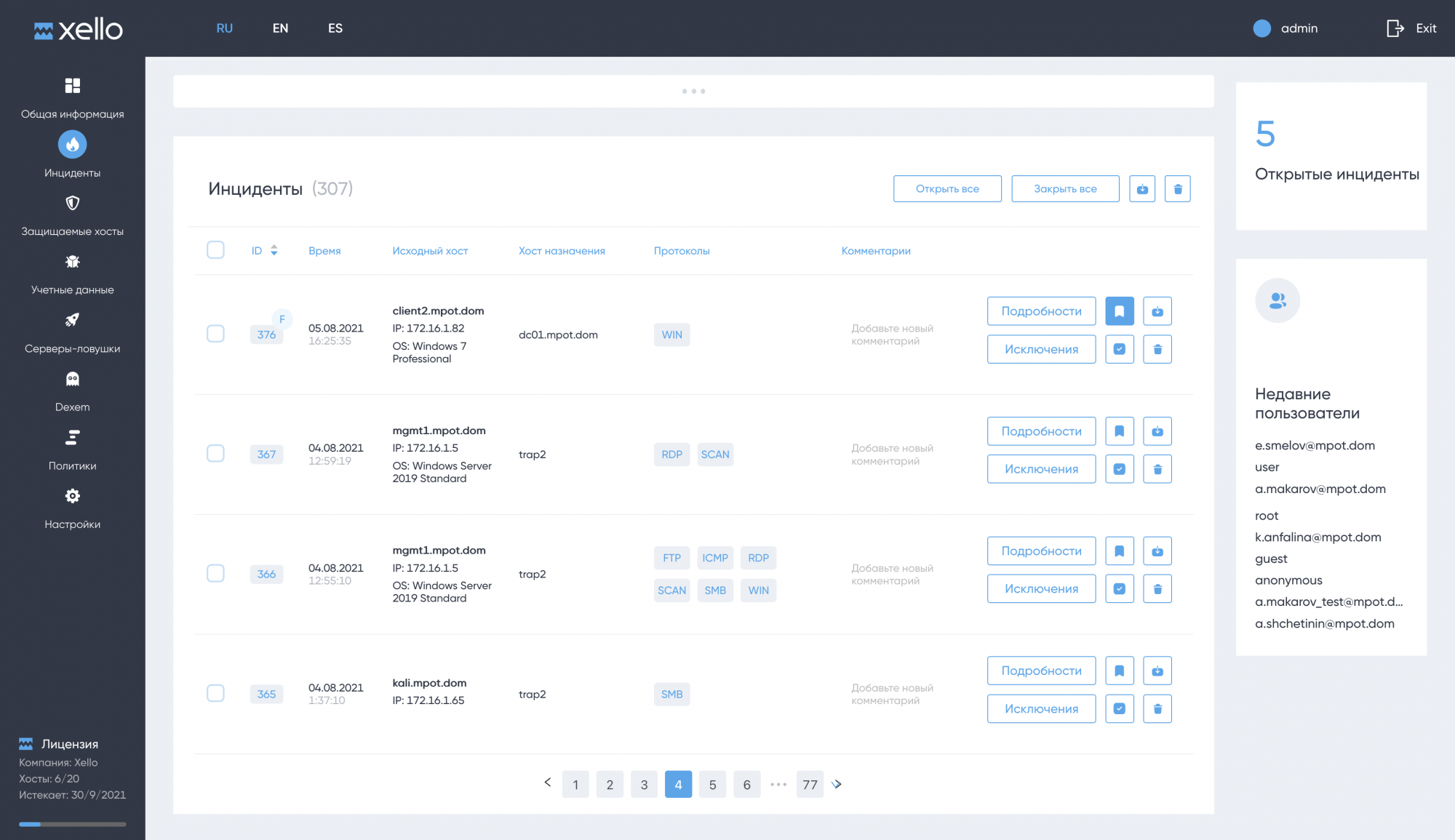Viewport: 1455px width, 840px height.
Task: Switch language to EN
Action: click(280, 28)
